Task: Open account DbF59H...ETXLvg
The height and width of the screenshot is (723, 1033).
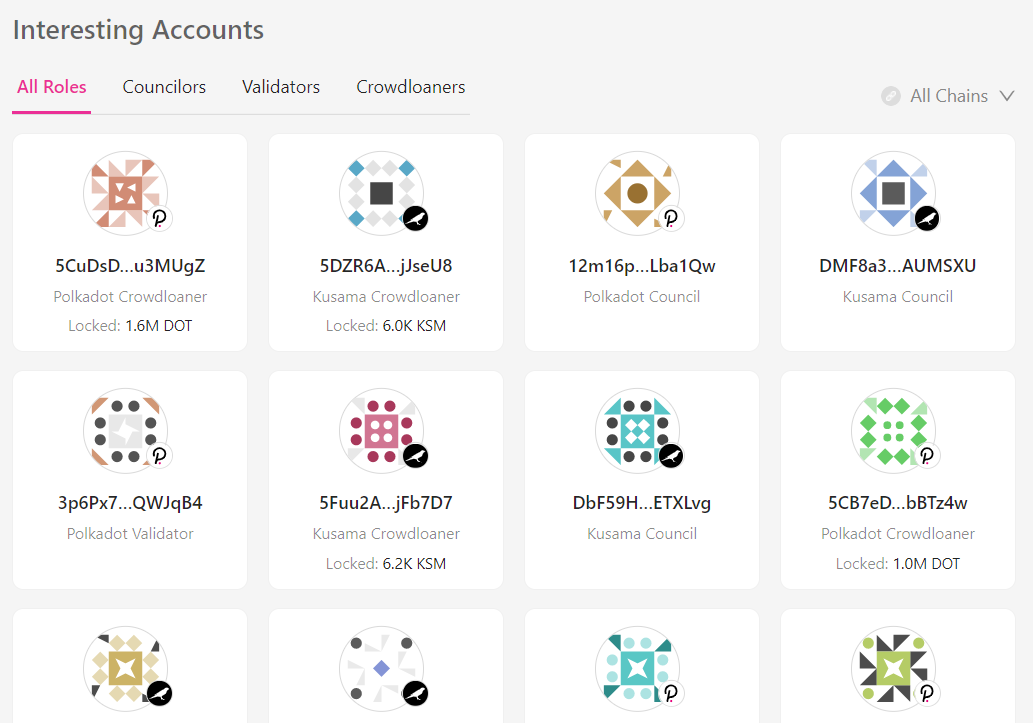Action: coord(642,503)
